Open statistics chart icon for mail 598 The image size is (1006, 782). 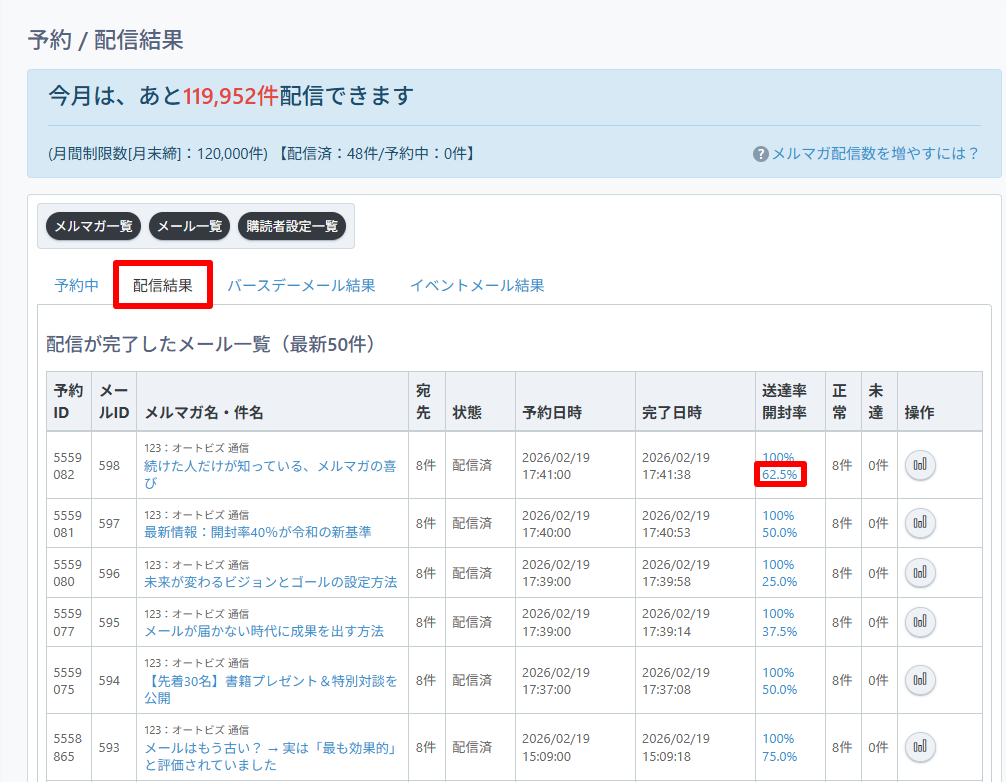[x=920, y=465]
